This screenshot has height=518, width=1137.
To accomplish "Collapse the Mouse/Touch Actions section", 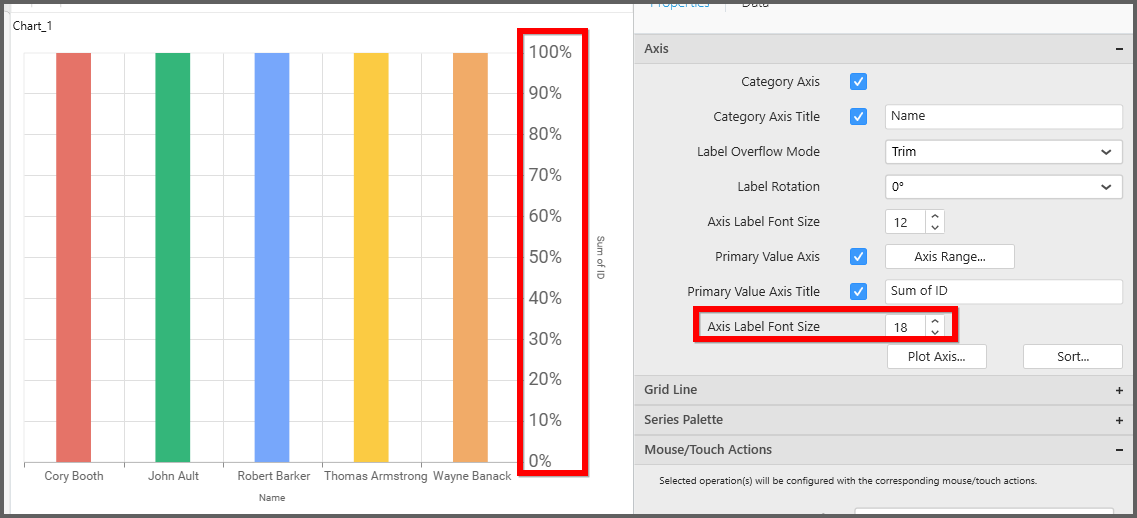I will tap(1119, 450).
